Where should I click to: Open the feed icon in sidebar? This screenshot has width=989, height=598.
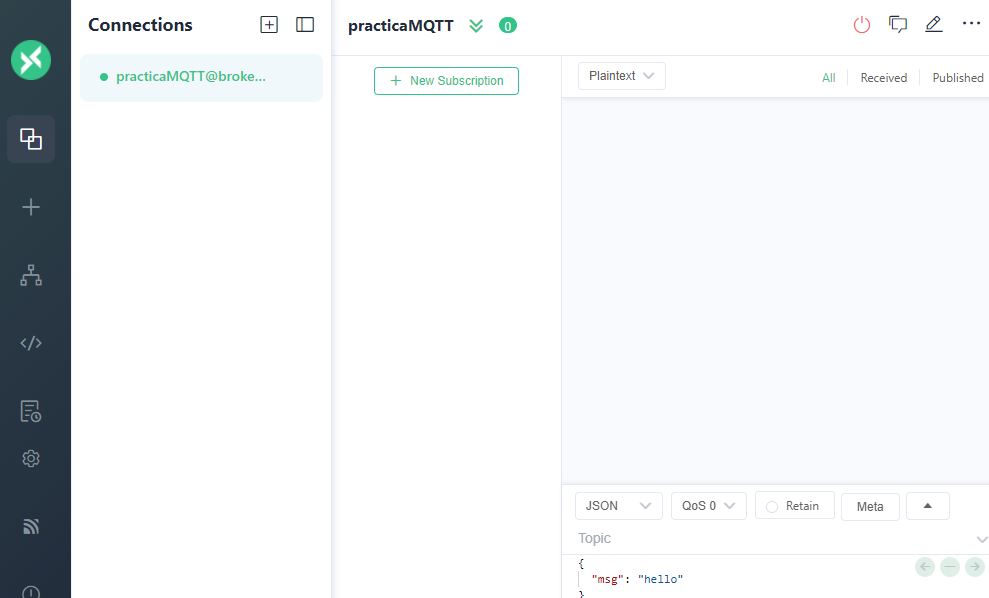point(31,526)
